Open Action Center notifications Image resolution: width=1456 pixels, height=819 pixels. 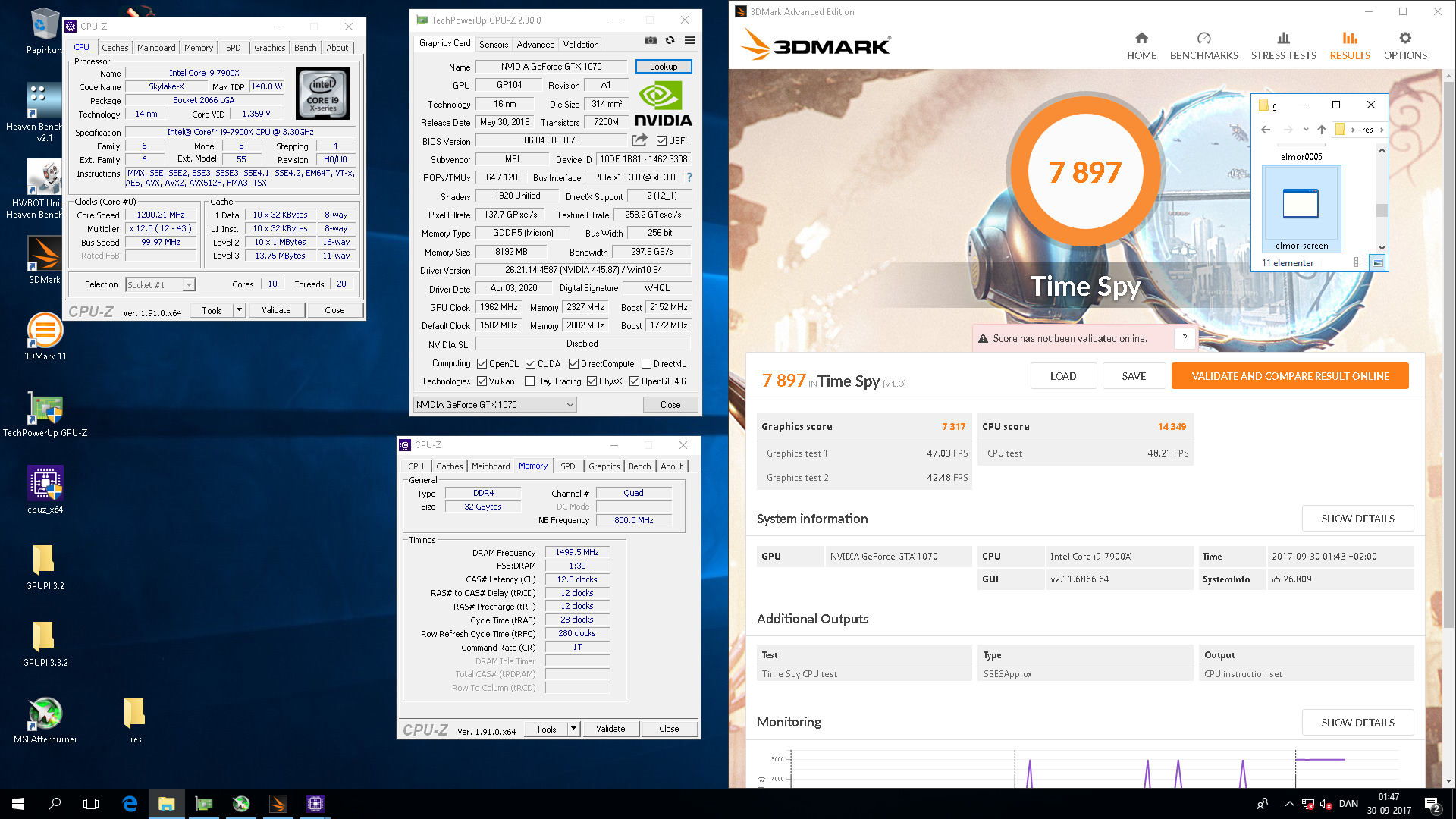[1432, 805]
